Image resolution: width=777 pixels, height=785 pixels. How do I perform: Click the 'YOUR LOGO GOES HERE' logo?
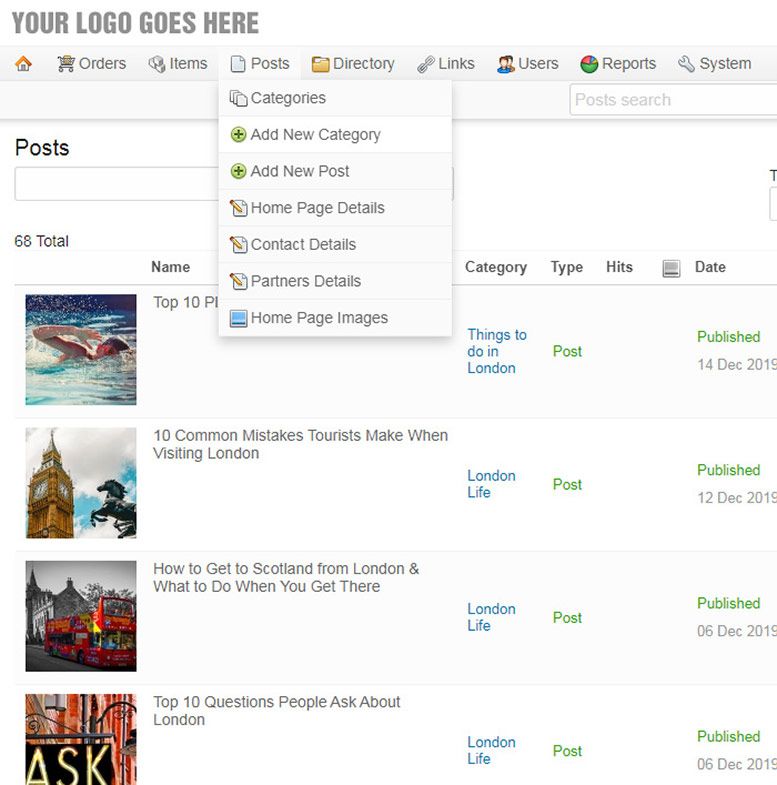point(135,23)
